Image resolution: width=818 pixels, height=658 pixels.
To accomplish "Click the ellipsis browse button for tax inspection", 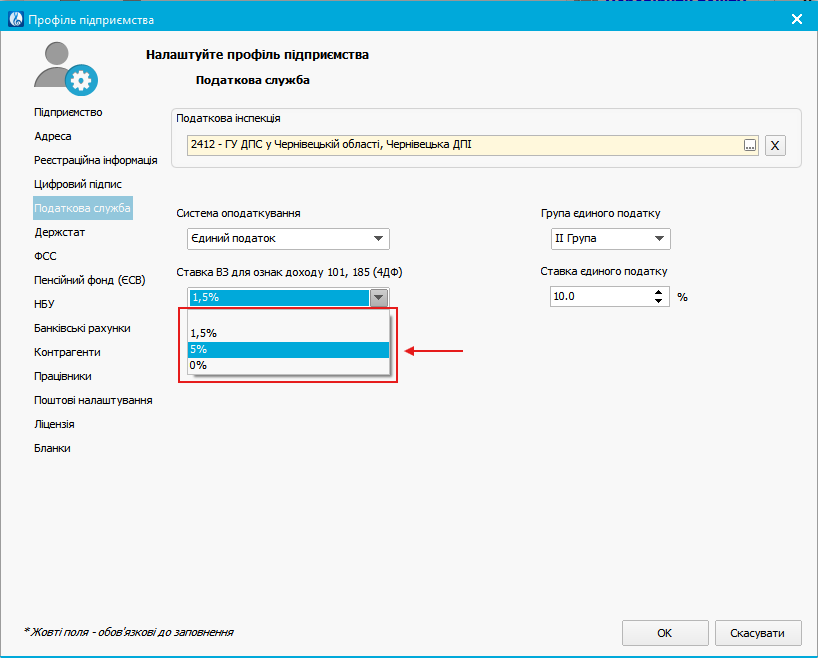I will click(749, 145).
